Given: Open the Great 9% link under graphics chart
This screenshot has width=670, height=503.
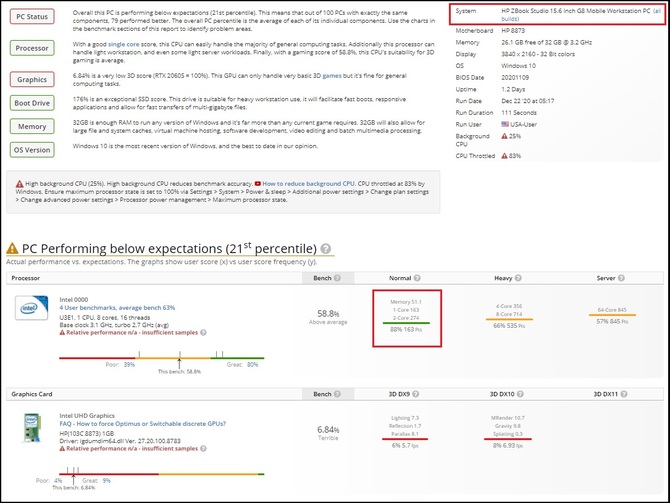Looking at the screenshot, I should click(106, 481).
